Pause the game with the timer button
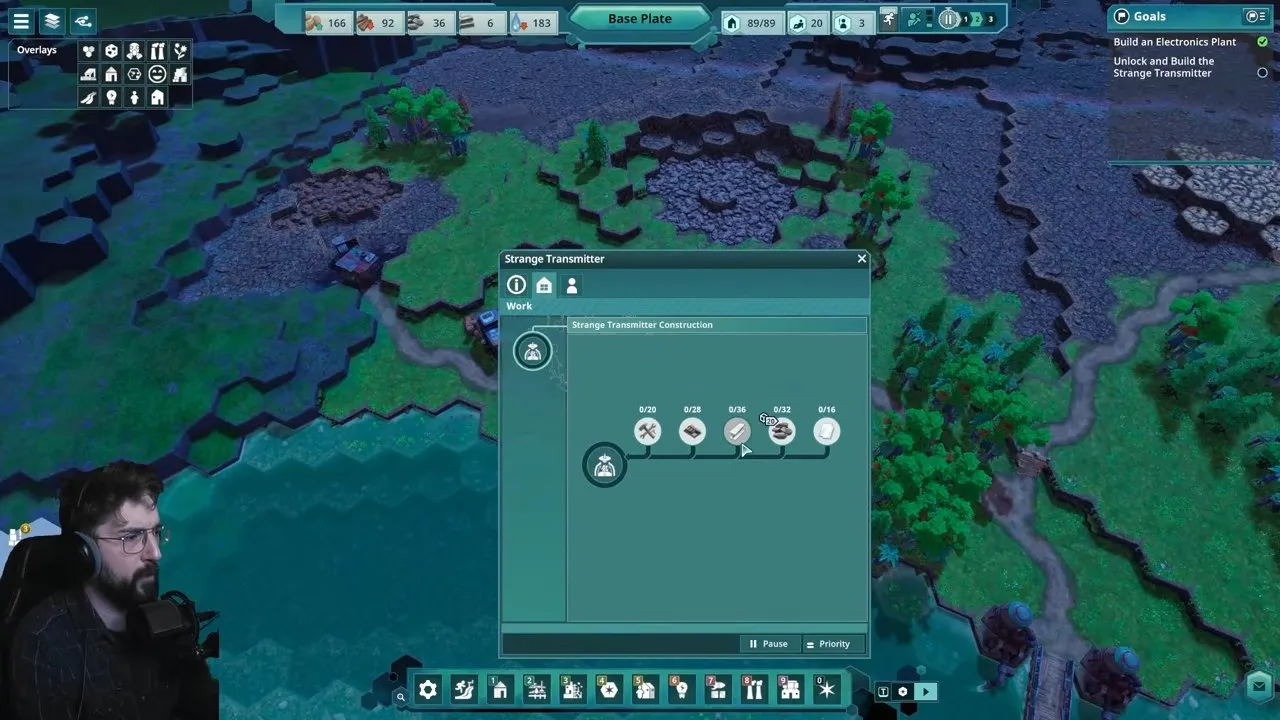This screenshot has height=720, width=1280. coord(948,19)
